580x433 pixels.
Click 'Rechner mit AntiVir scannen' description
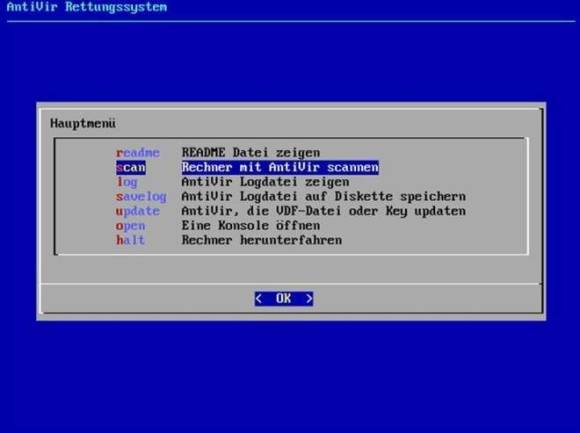tap(280, 168)
